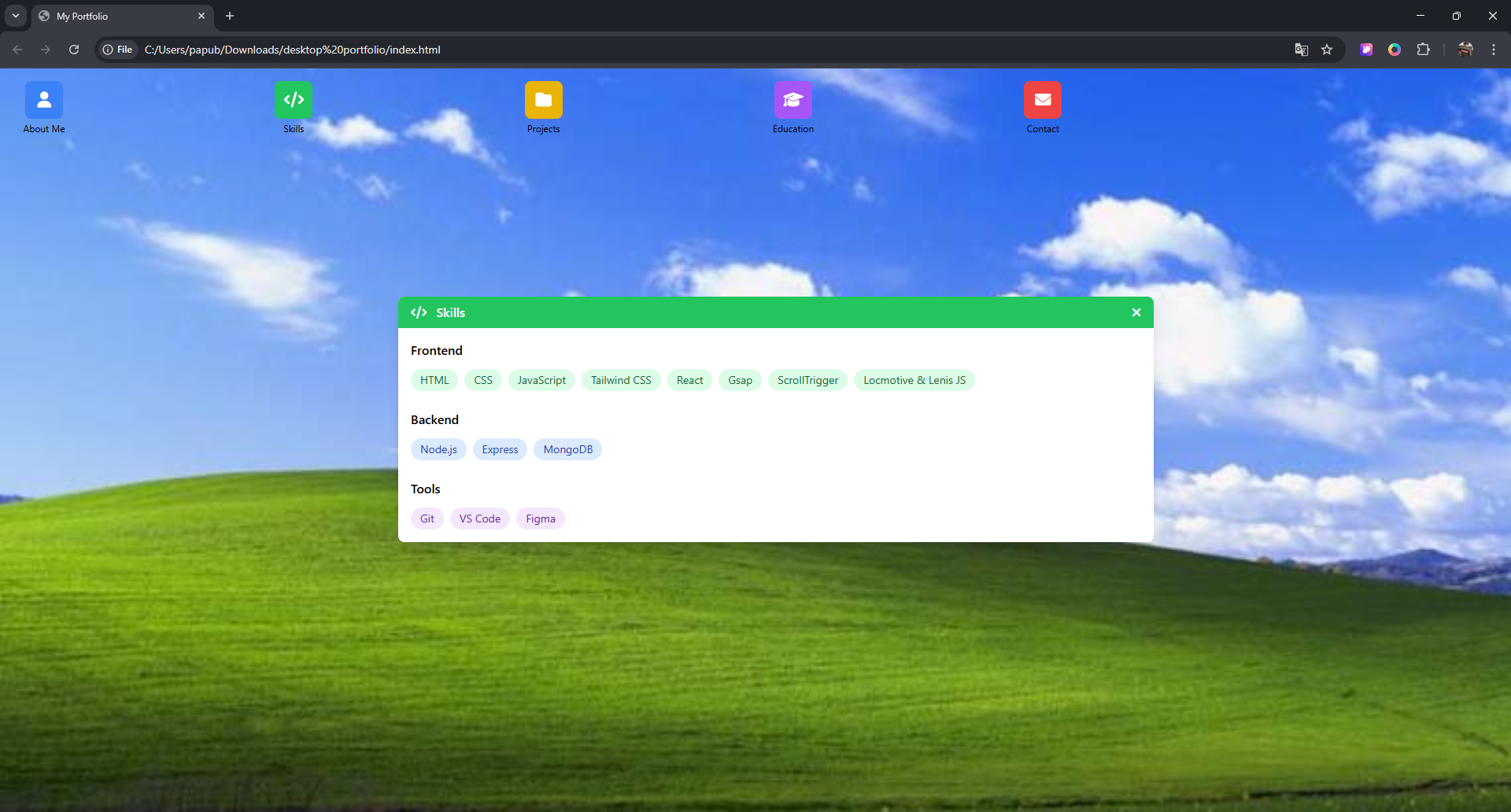Bookmark this page with the star icon
The image size is (1511, 812).
1327,50
